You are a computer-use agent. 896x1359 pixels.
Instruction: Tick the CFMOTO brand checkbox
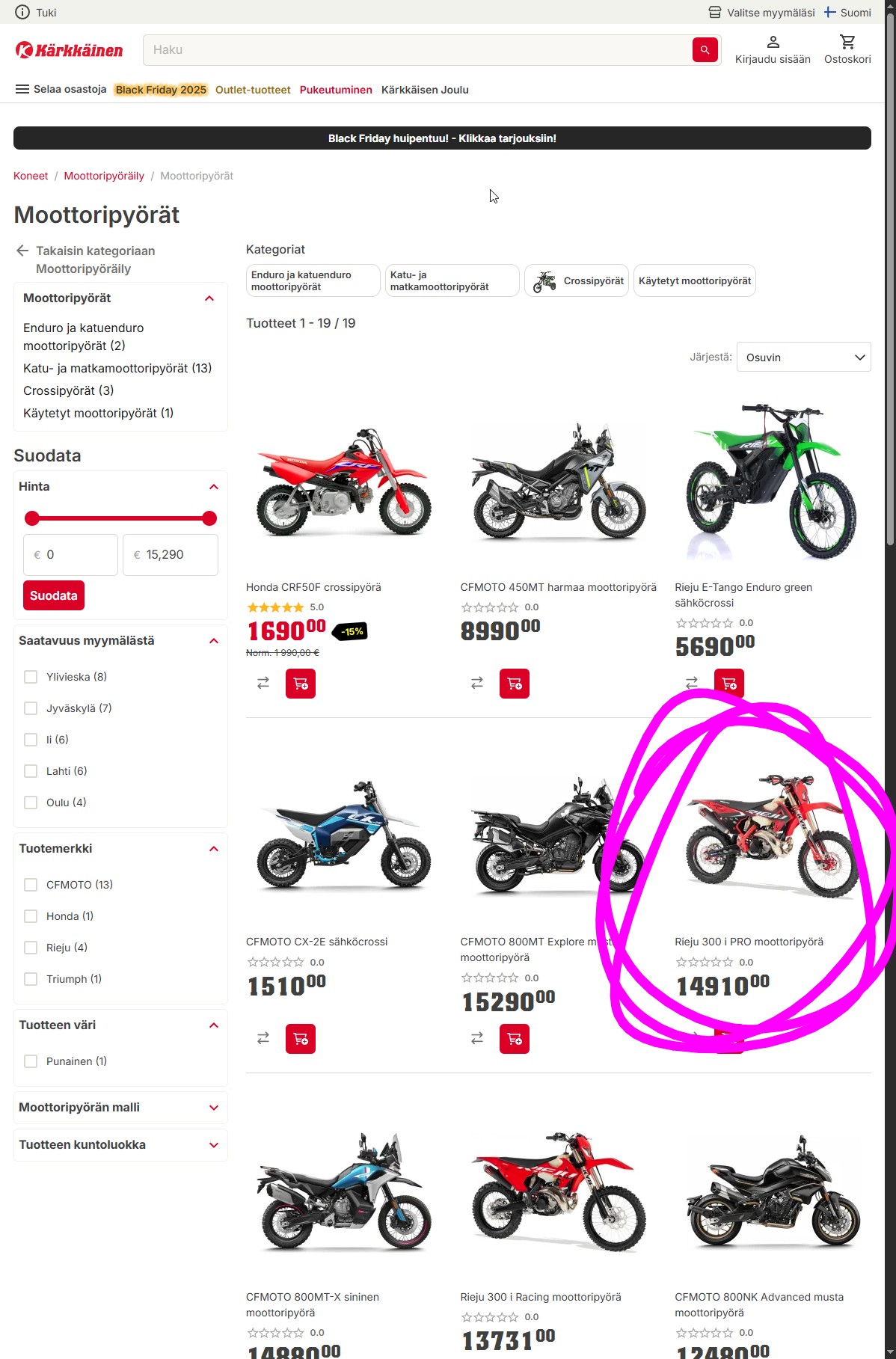coord(31,885)
